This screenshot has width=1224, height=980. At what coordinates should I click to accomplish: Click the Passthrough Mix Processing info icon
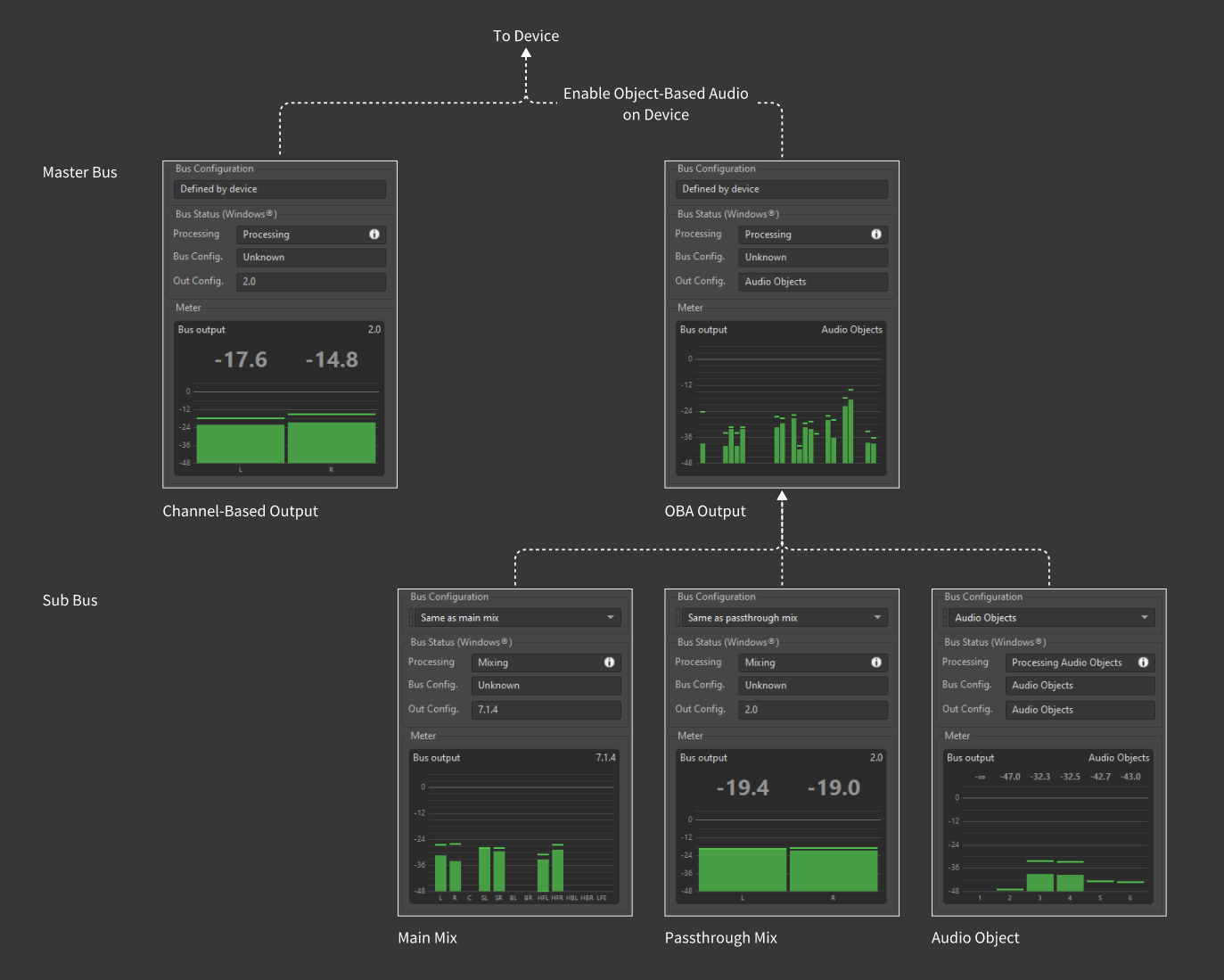pos(876,663)
